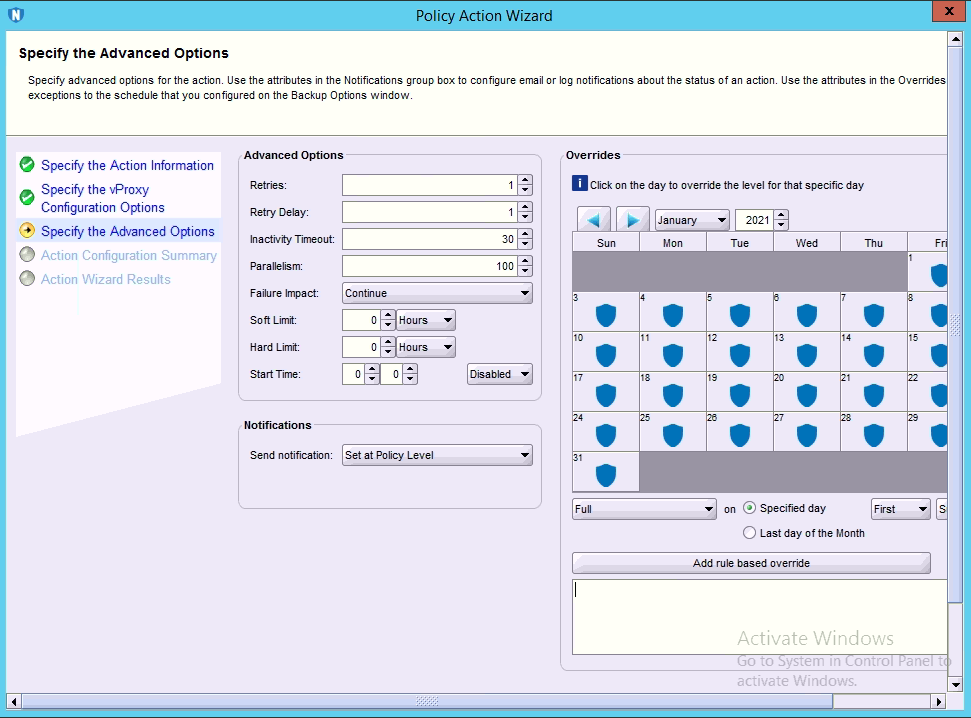Screen dimensions: 971x718
Task: Select the Specified day radio button
Action: [x=750, y=508]
